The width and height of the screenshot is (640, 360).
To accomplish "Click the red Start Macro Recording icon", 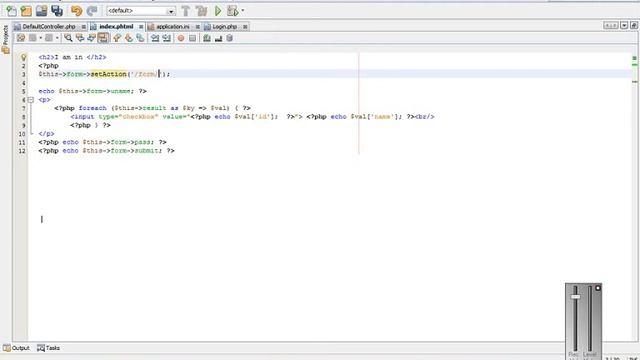I will click(181, 38).
